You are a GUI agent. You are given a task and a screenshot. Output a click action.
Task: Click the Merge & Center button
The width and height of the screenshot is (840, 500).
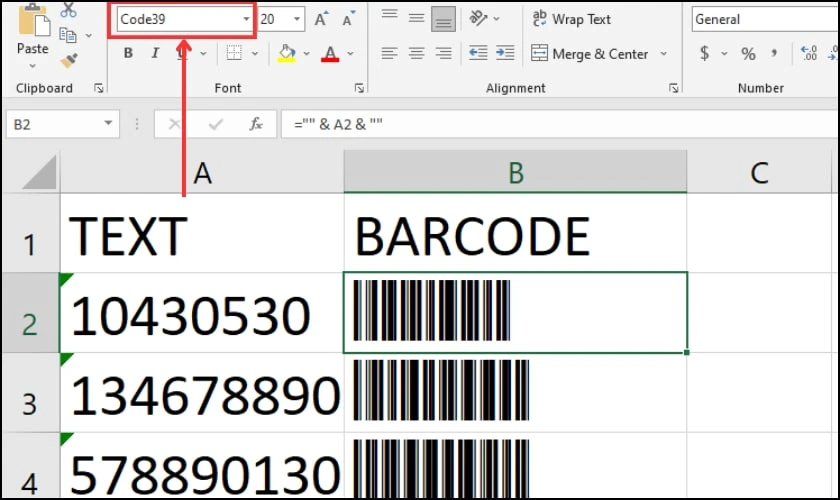point(589,54)
